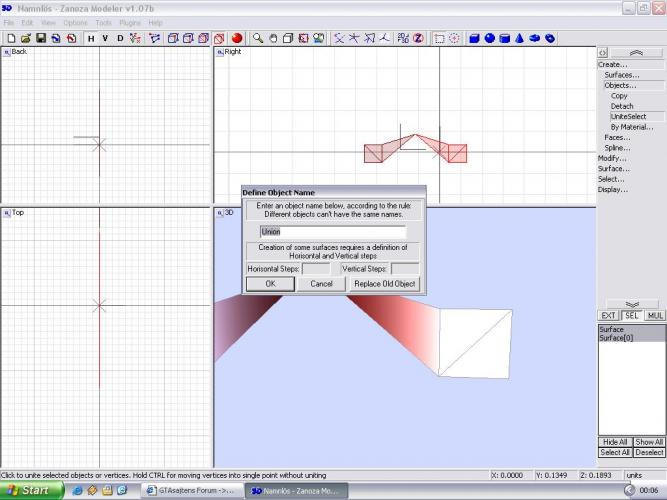667x500 pixels.
Task: Click the red sphere render icon
Action: pyautogui.click(x=237, y=38)
